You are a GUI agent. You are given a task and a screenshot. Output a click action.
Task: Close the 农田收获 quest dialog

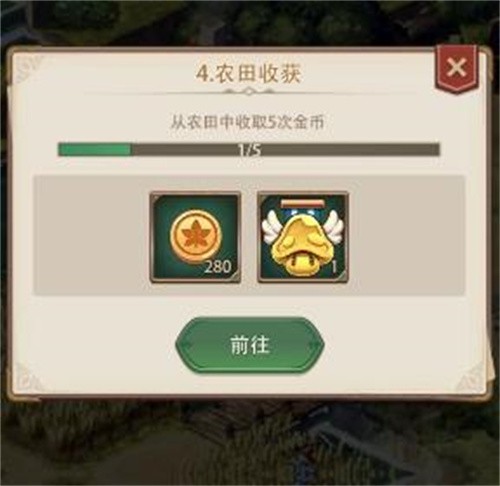click(x=456, y=68)
